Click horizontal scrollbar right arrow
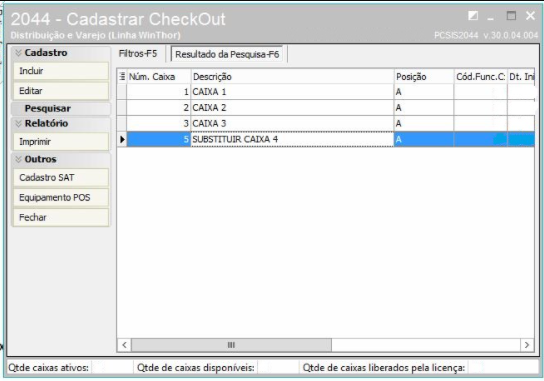The image size is (544, 381). (527, 345)
